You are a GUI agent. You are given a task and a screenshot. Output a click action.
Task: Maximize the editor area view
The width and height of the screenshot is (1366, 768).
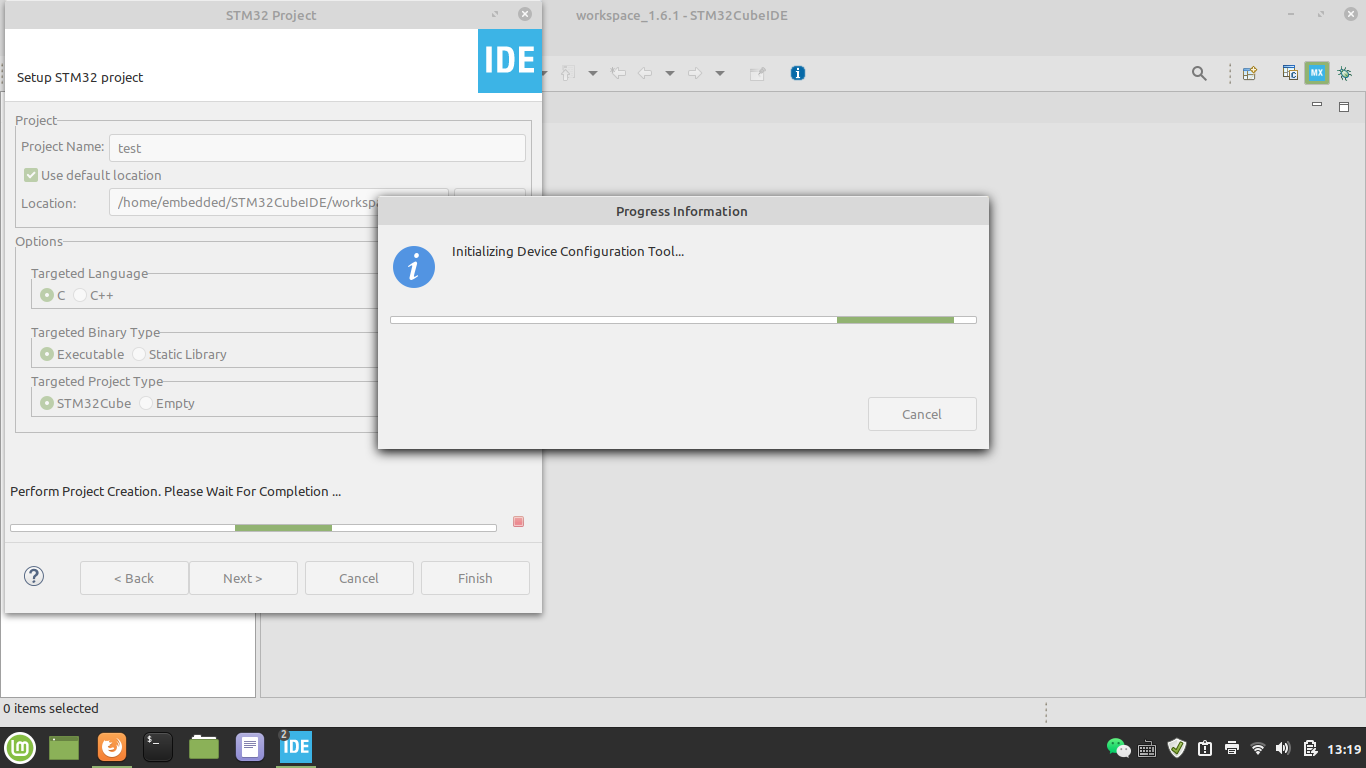tap(1344, 106)
